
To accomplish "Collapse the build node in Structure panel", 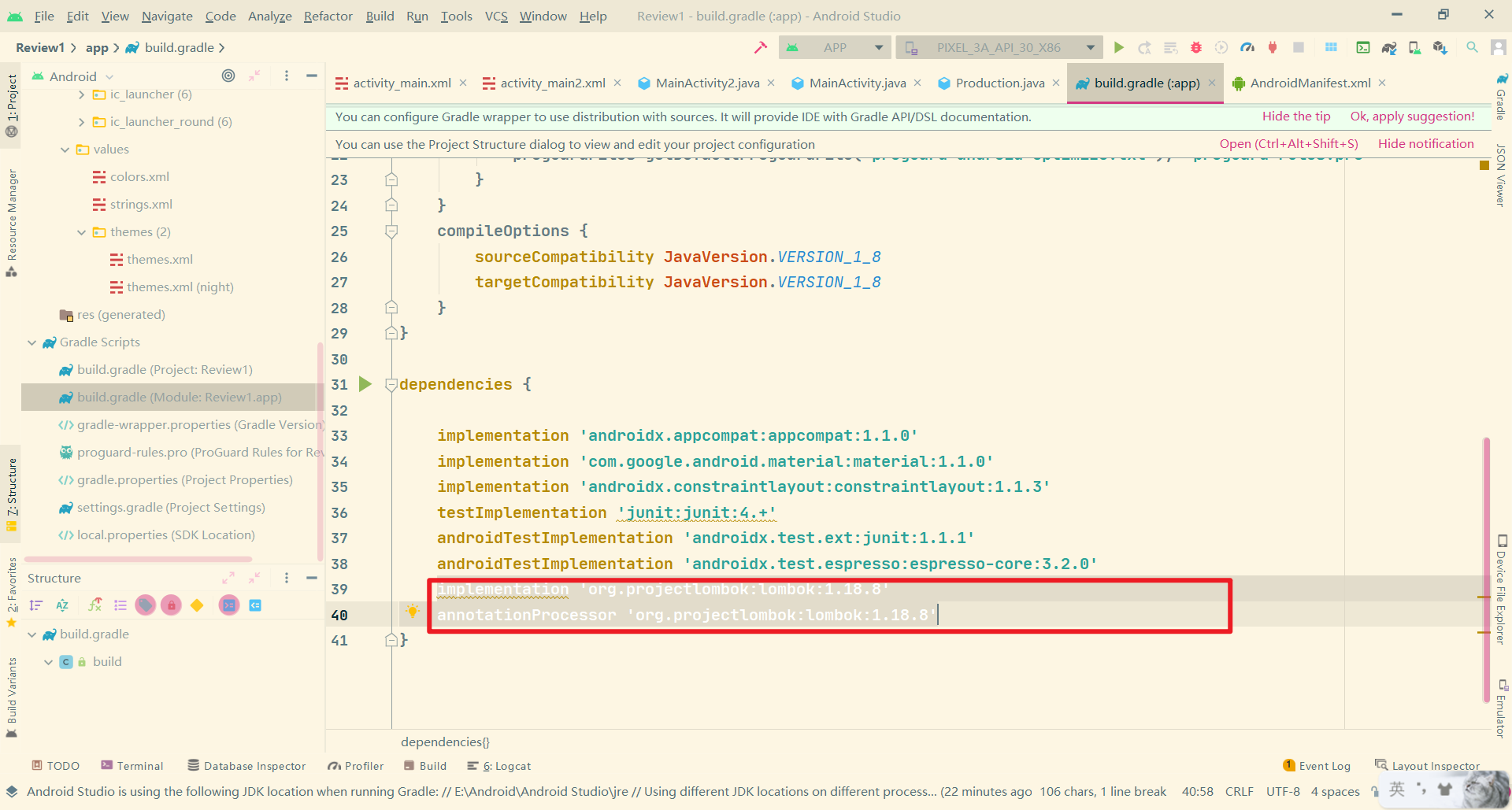I will [x=48, y=662].
